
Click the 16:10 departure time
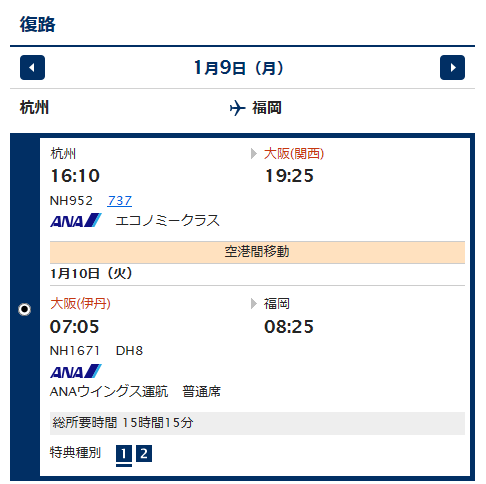[75, 176]
